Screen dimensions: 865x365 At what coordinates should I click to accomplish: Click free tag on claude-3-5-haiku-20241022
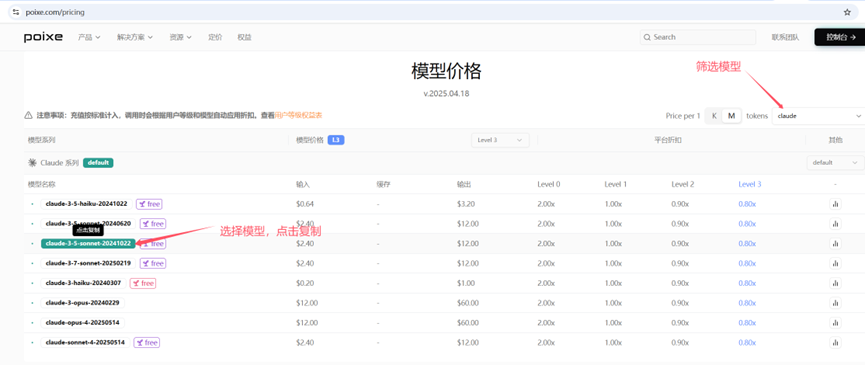[149, 204]
